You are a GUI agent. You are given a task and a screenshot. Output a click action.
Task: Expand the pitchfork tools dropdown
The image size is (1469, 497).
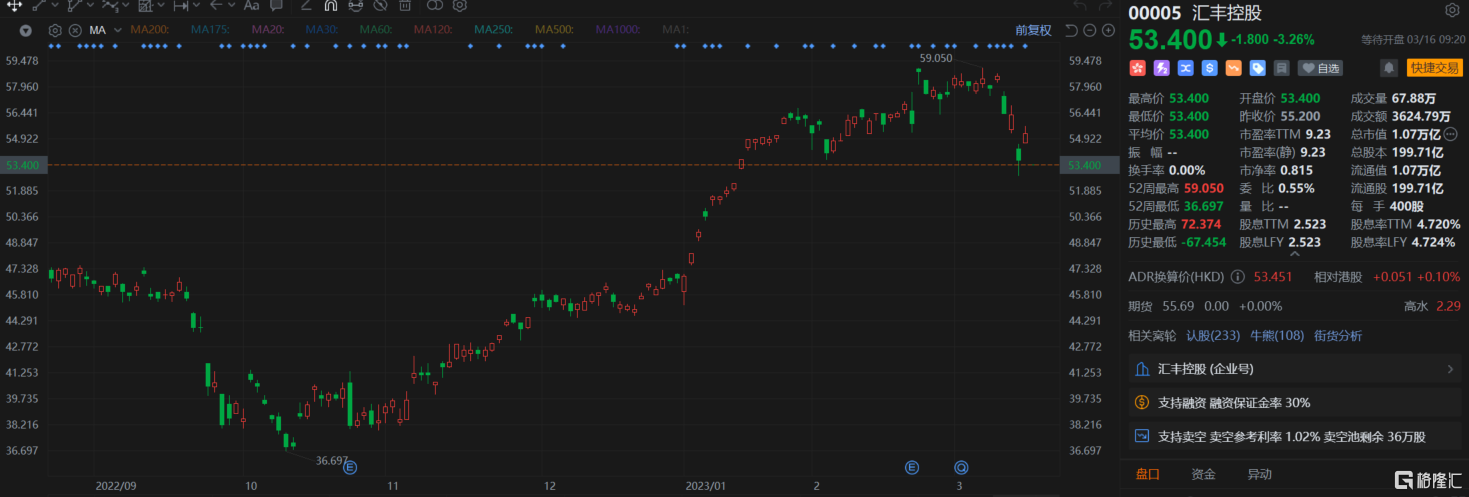point(90,6)
